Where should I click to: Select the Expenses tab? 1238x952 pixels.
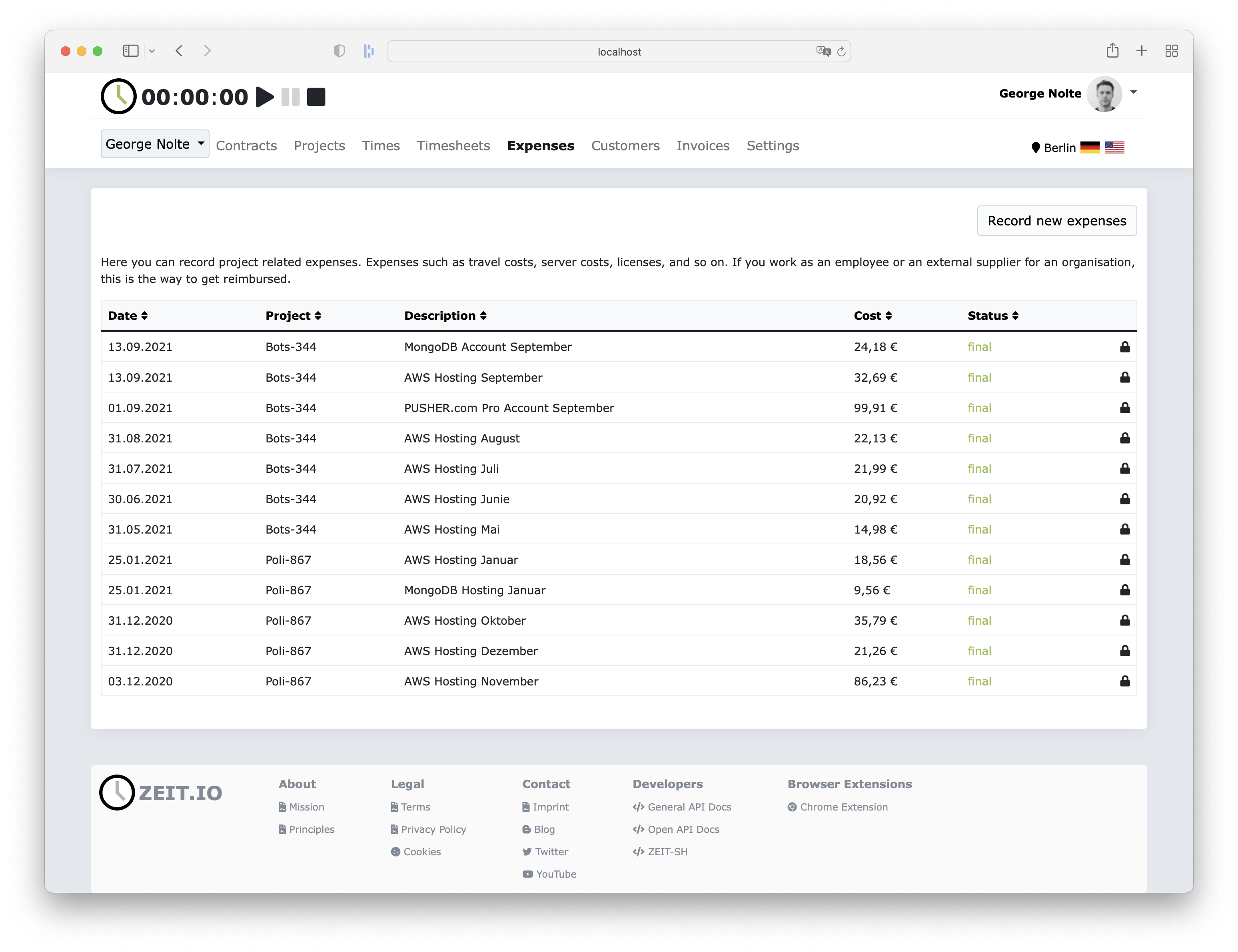coord(541,145)
